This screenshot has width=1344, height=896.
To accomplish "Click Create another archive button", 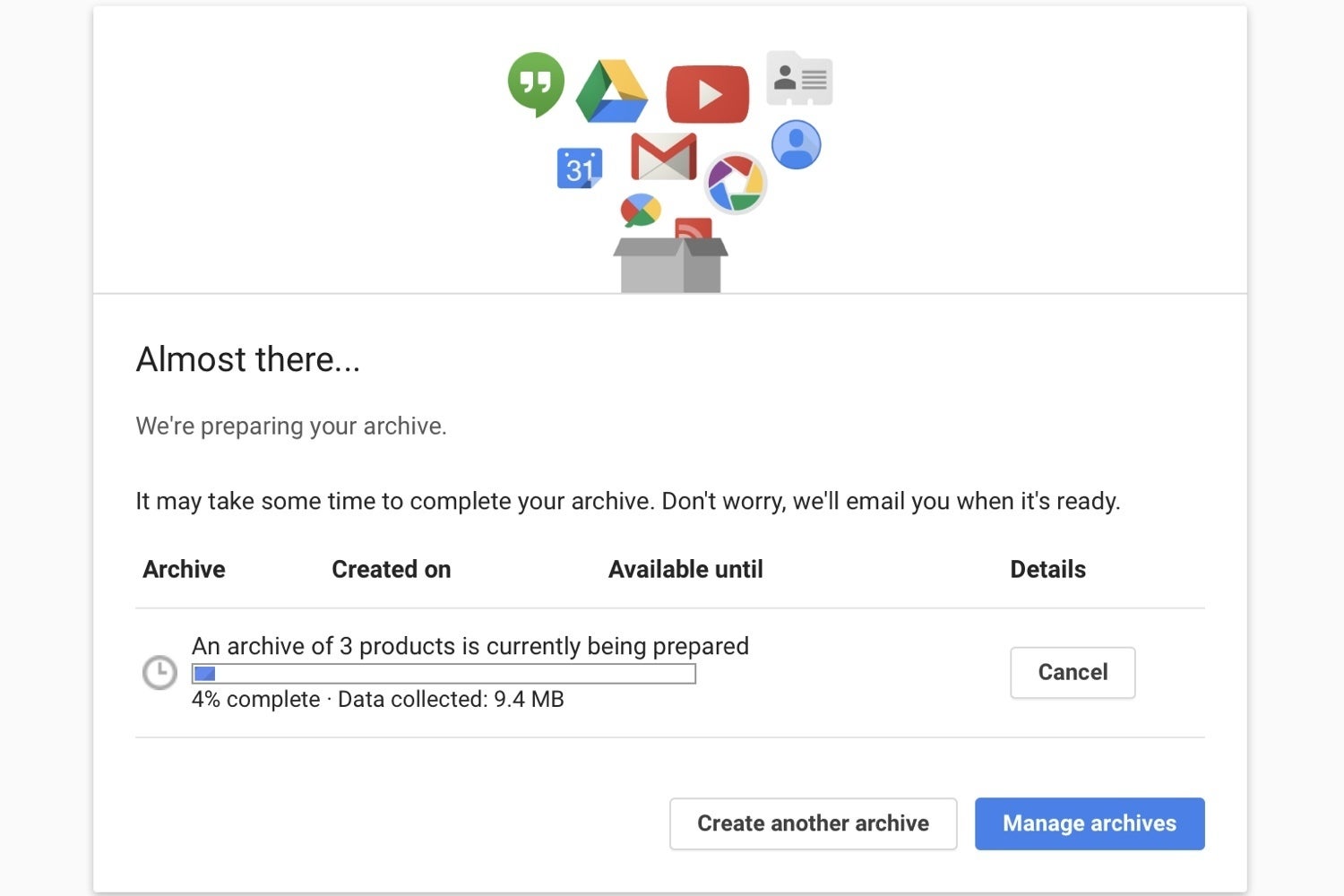I will pos(813,823).
